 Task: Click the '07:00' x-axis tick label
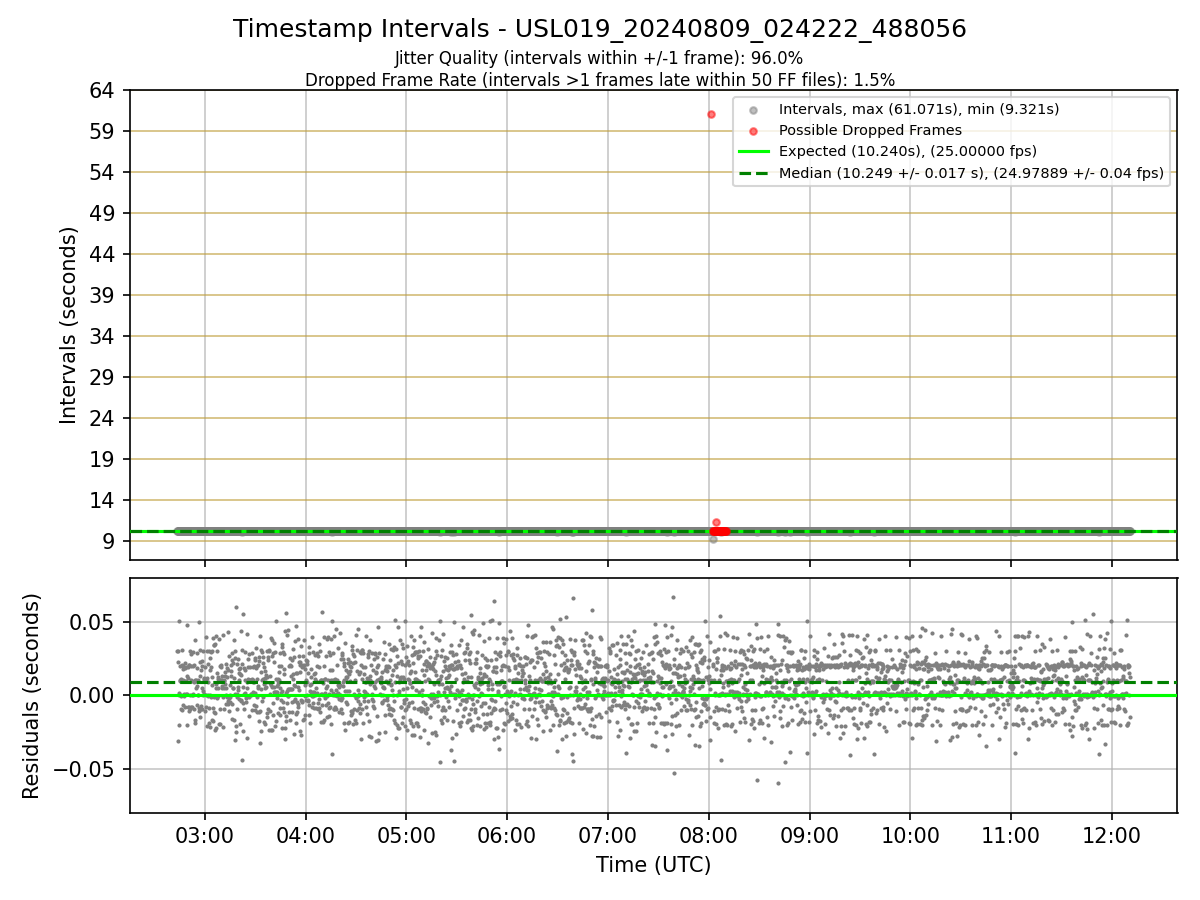(608, 834)
